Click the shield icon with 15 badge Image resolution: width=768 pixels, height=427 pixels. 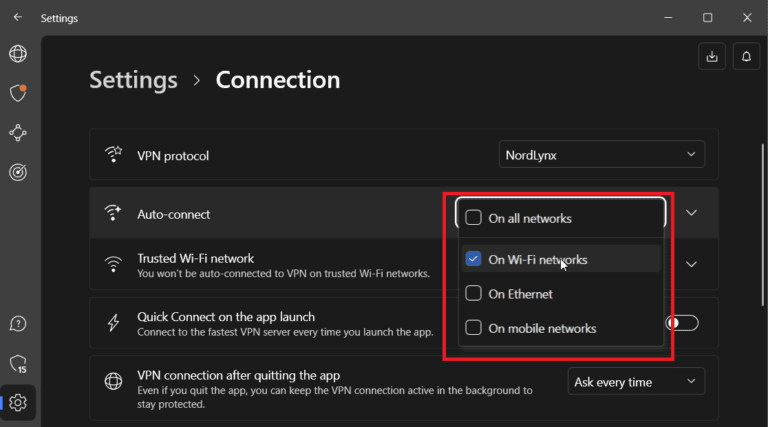[18, 364]
